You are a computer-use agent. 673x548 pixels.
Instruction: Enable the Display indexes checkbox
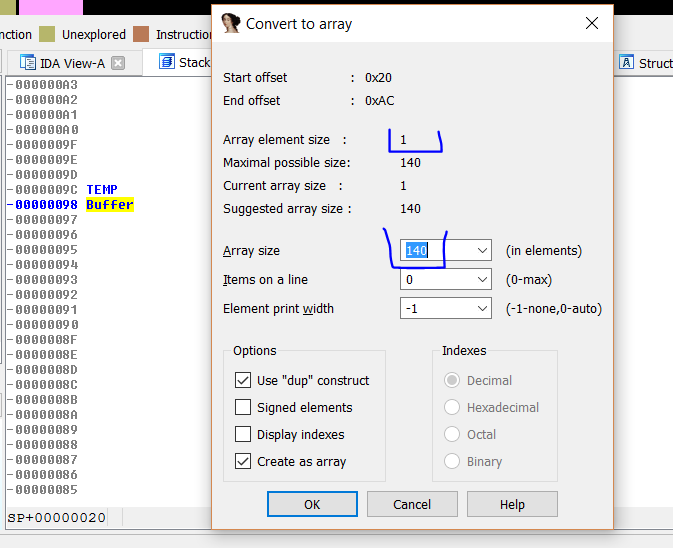click(x=243, y=434)
